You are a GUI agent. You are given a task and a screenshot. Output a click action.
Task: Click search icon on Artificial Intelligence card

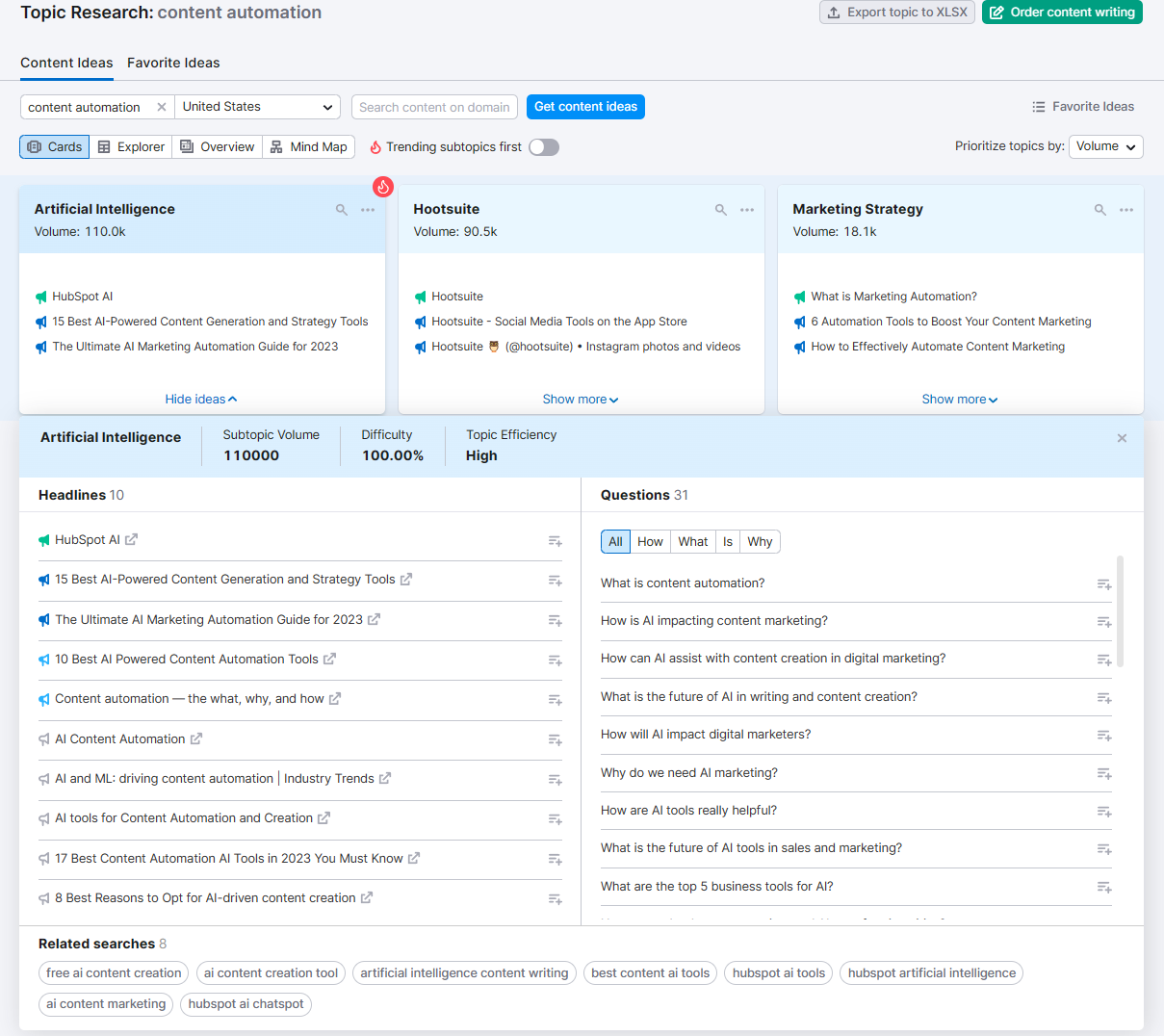341,210
